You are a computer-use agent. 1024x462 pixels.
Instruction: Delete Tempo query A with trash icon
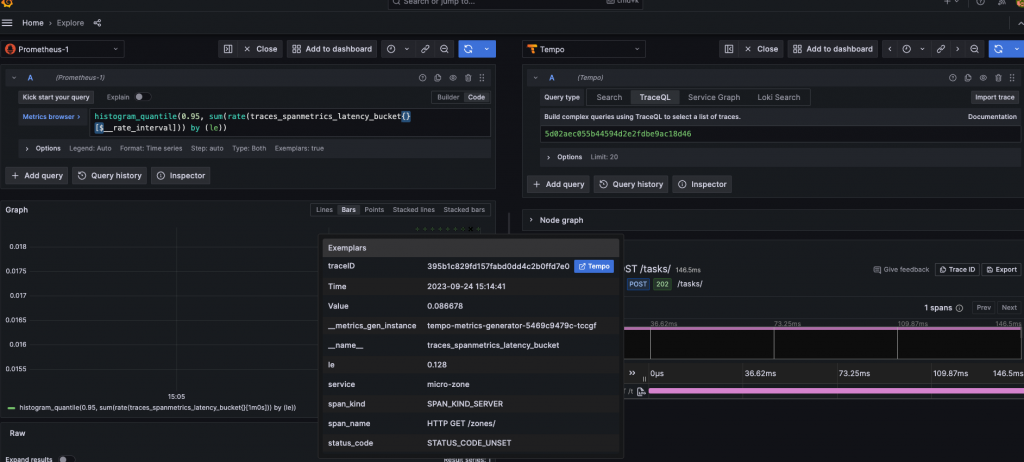click(998, 78)
